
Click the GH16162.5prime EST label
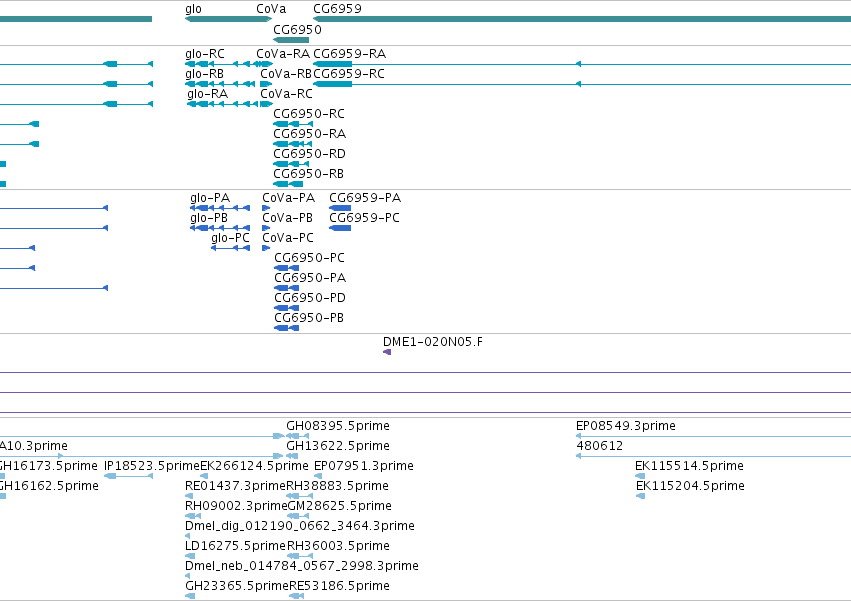(x=48, y=486)
